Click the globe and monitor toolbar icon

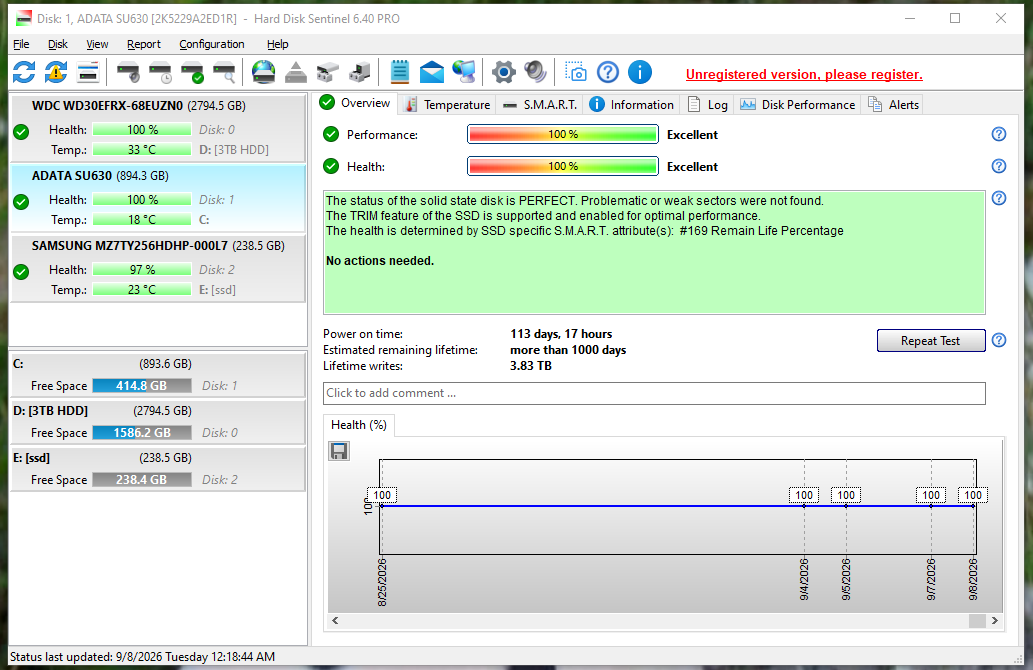[x=464, y=72]
